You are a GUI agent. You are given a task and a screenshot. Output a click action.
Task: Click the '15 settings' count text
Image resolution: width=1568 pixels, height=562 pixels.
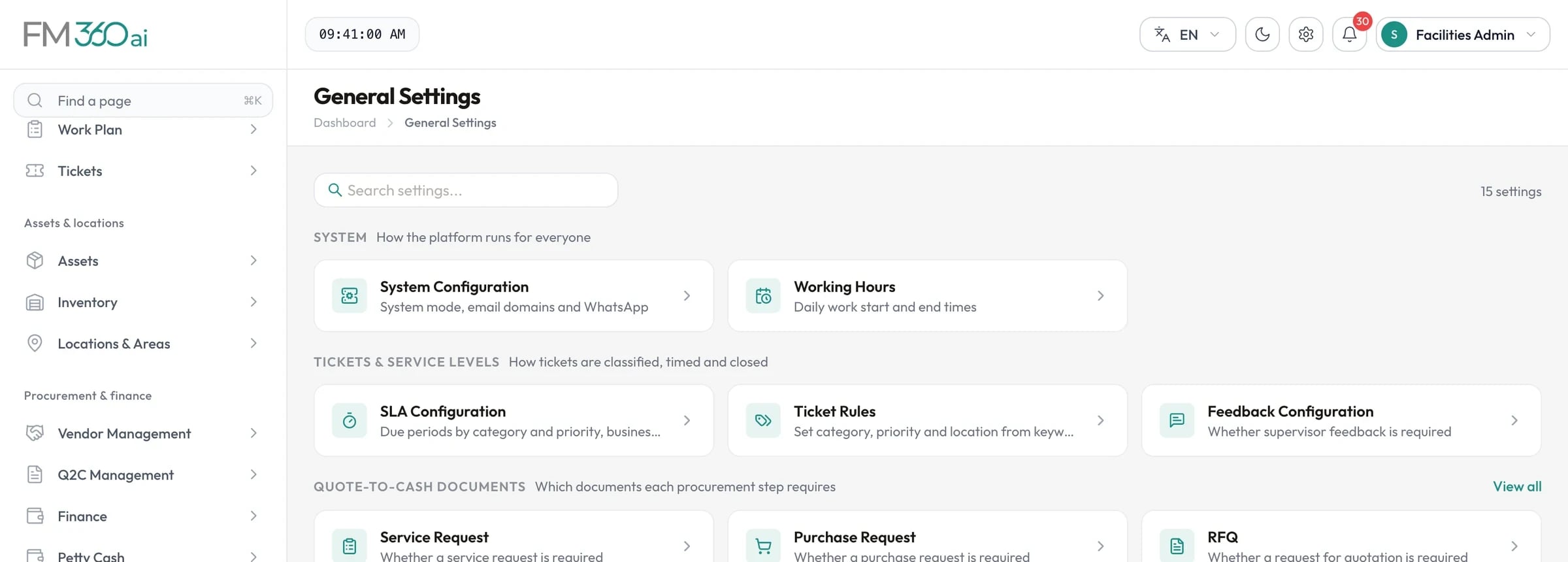1511,191
